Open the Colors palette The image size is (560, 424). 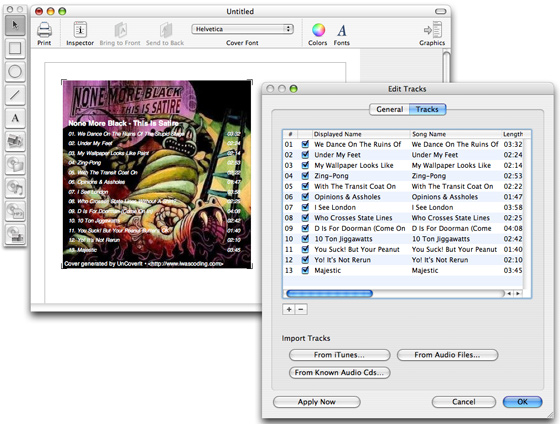(x=318, y=34)
